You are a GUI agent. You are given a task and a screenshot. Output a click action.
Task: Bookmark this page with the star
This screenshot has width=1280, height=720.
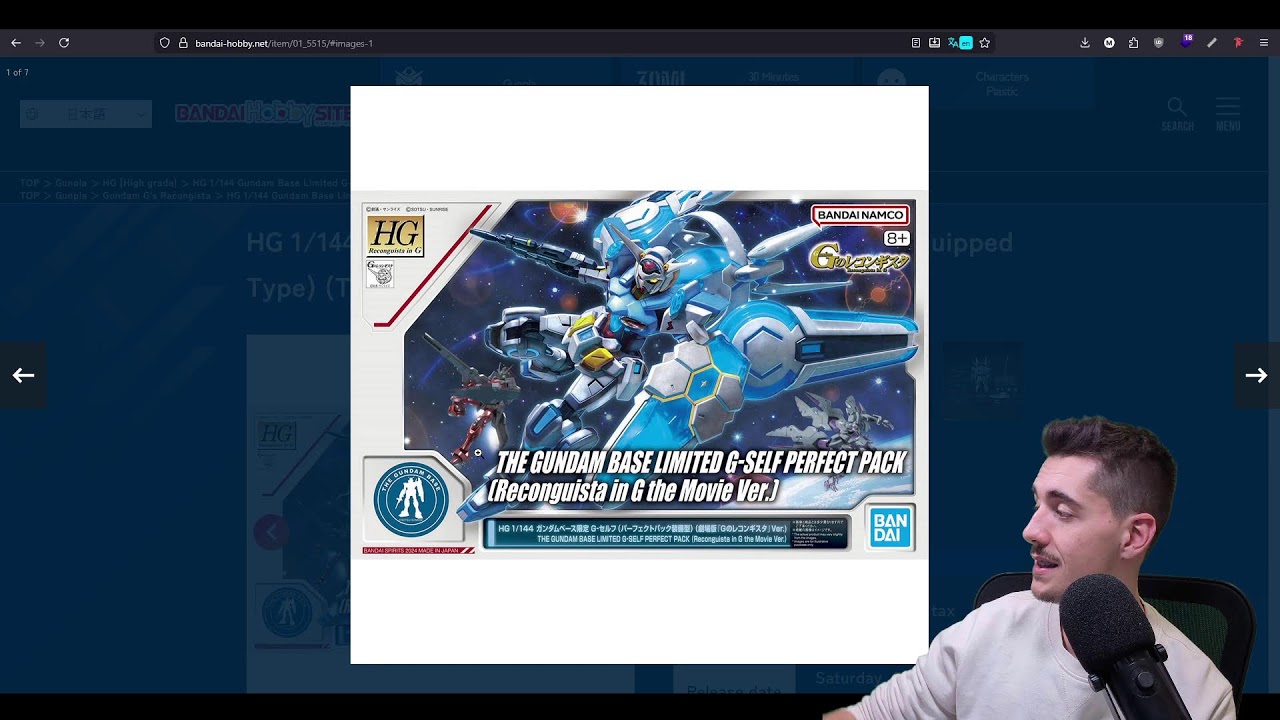985,43
